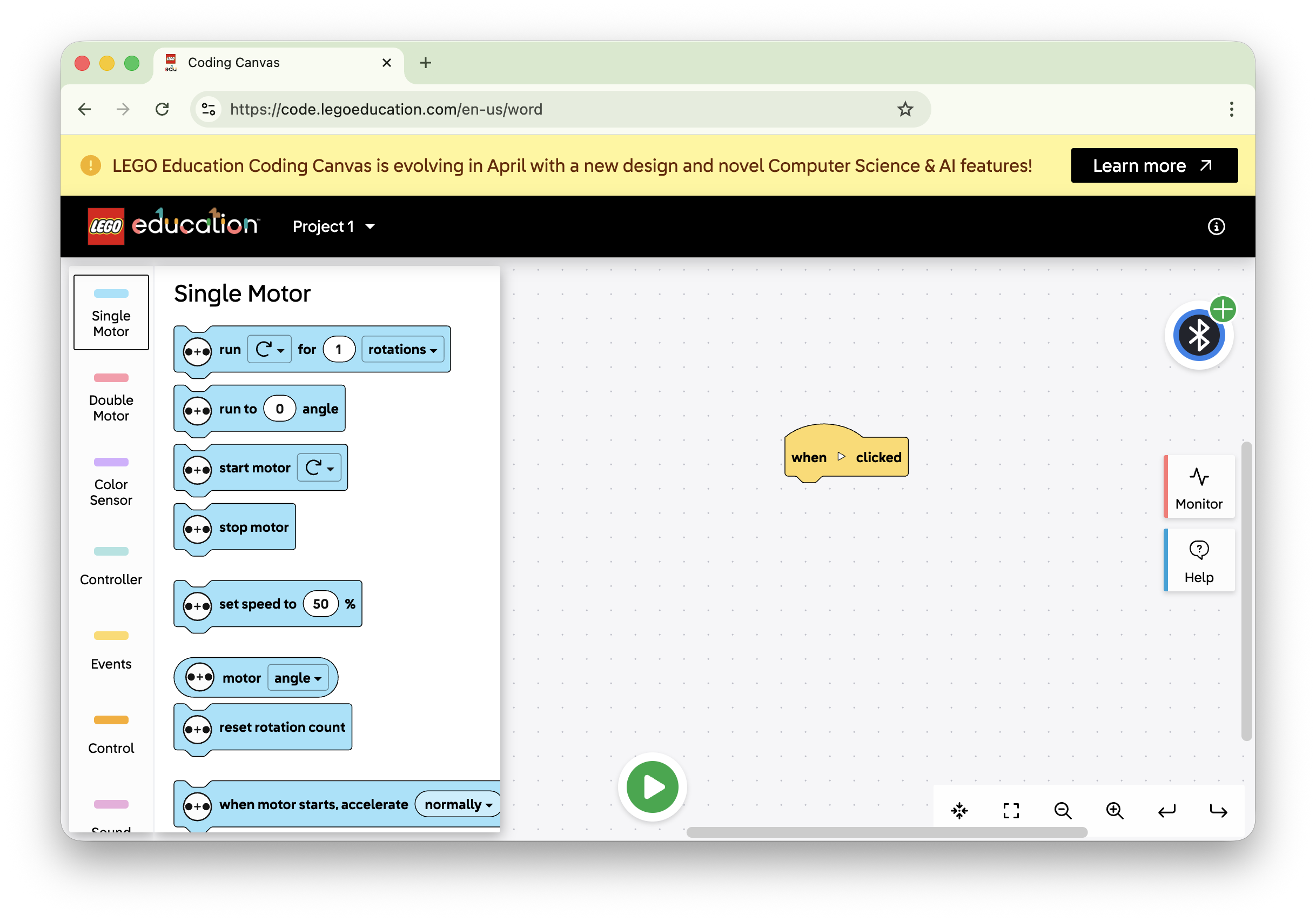Select the Double Motor category
Image resolution: width=1316 pixels, height=921 pixels.
pos(111,398)
